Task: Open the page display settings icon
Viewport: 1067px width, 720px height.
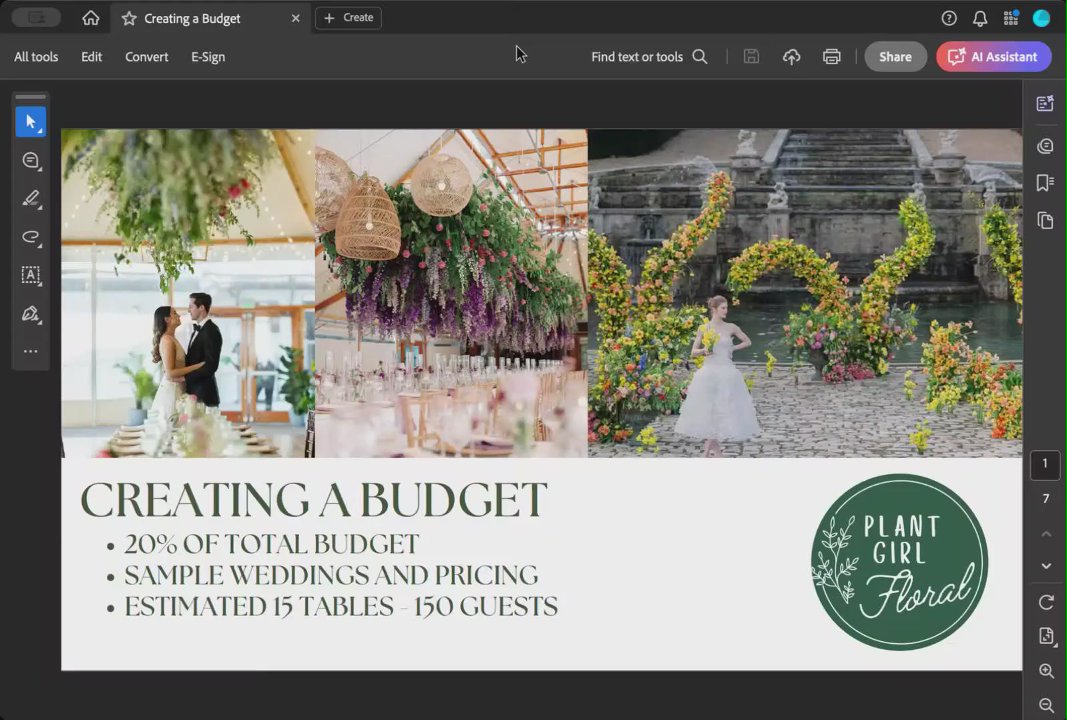Action: 1046,636
